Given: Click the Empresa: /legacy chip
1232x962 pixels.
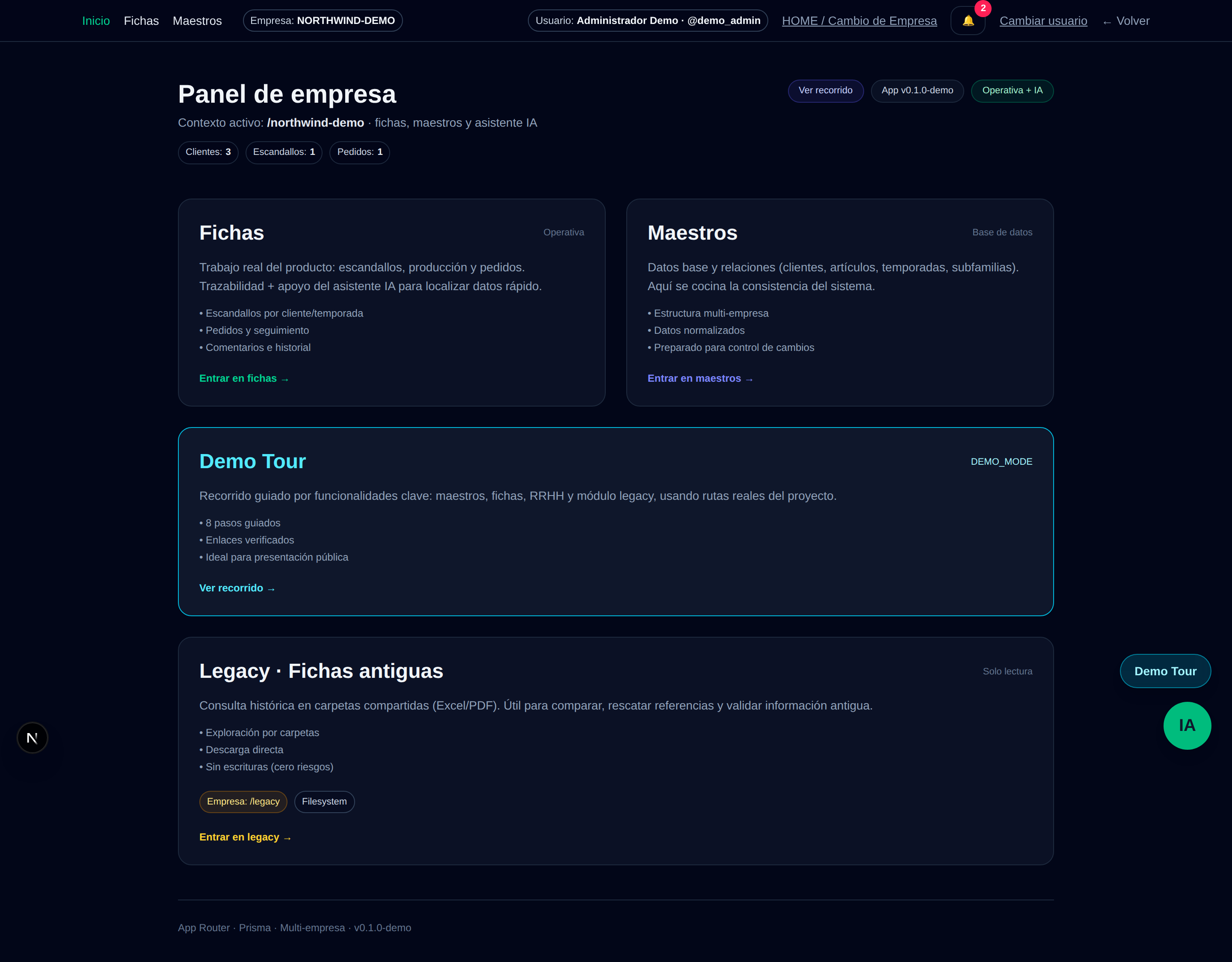Looking at the screenshot, I should coord(243,801).
